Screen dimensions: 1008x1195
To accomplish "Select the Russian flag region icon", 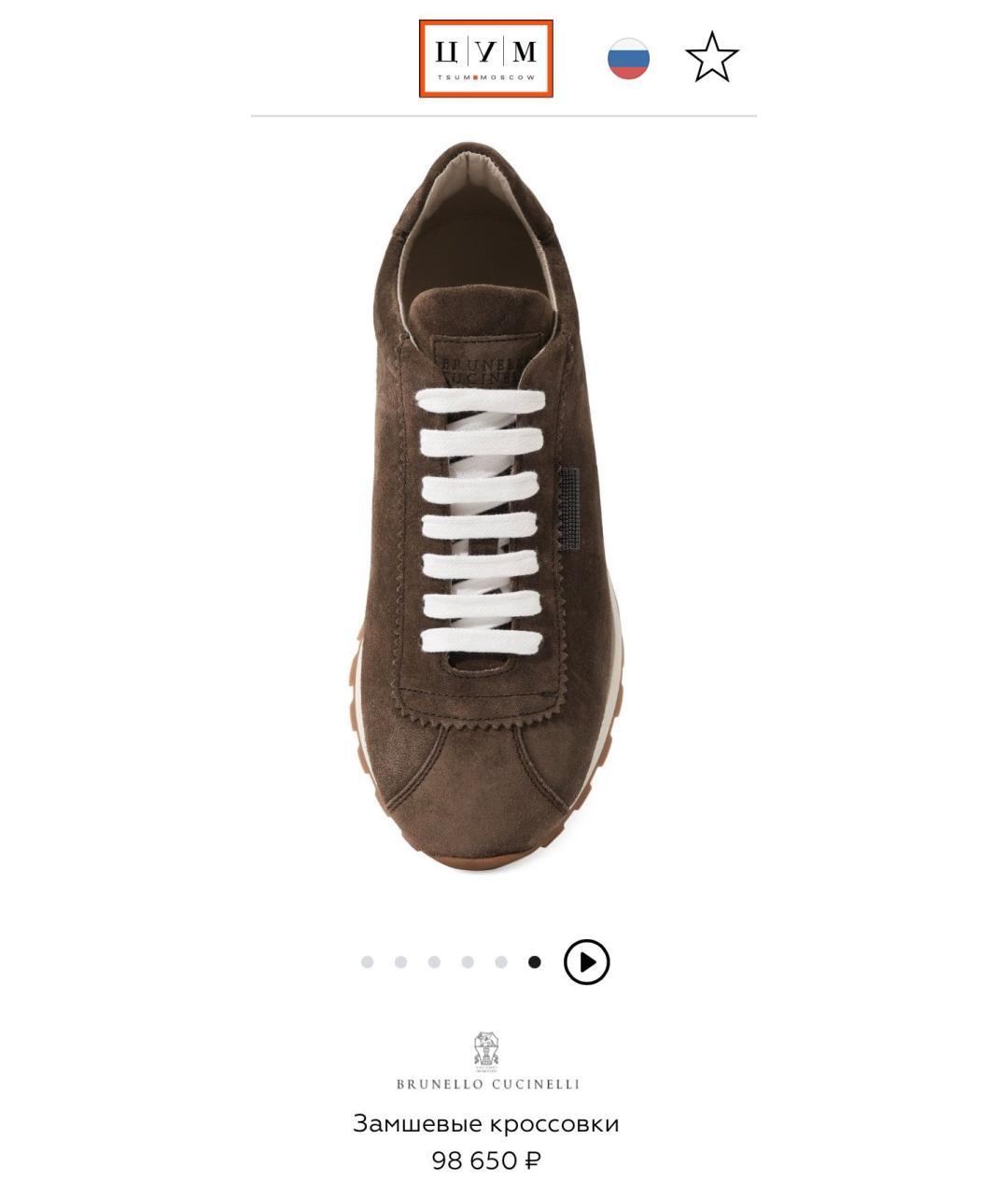I will coord(628,58).
